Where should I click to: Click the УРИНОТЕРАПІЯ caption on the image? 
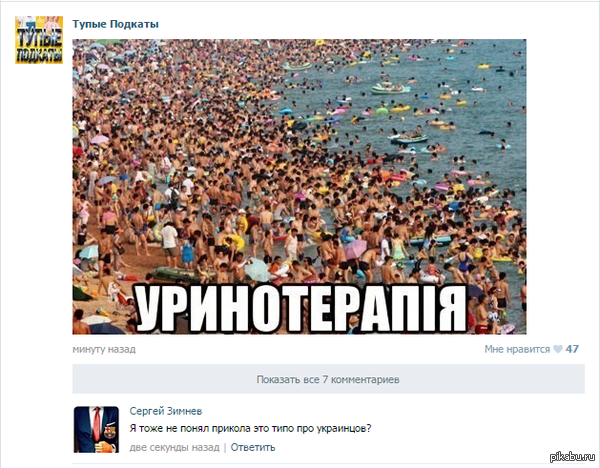click(x=302, y=309)
